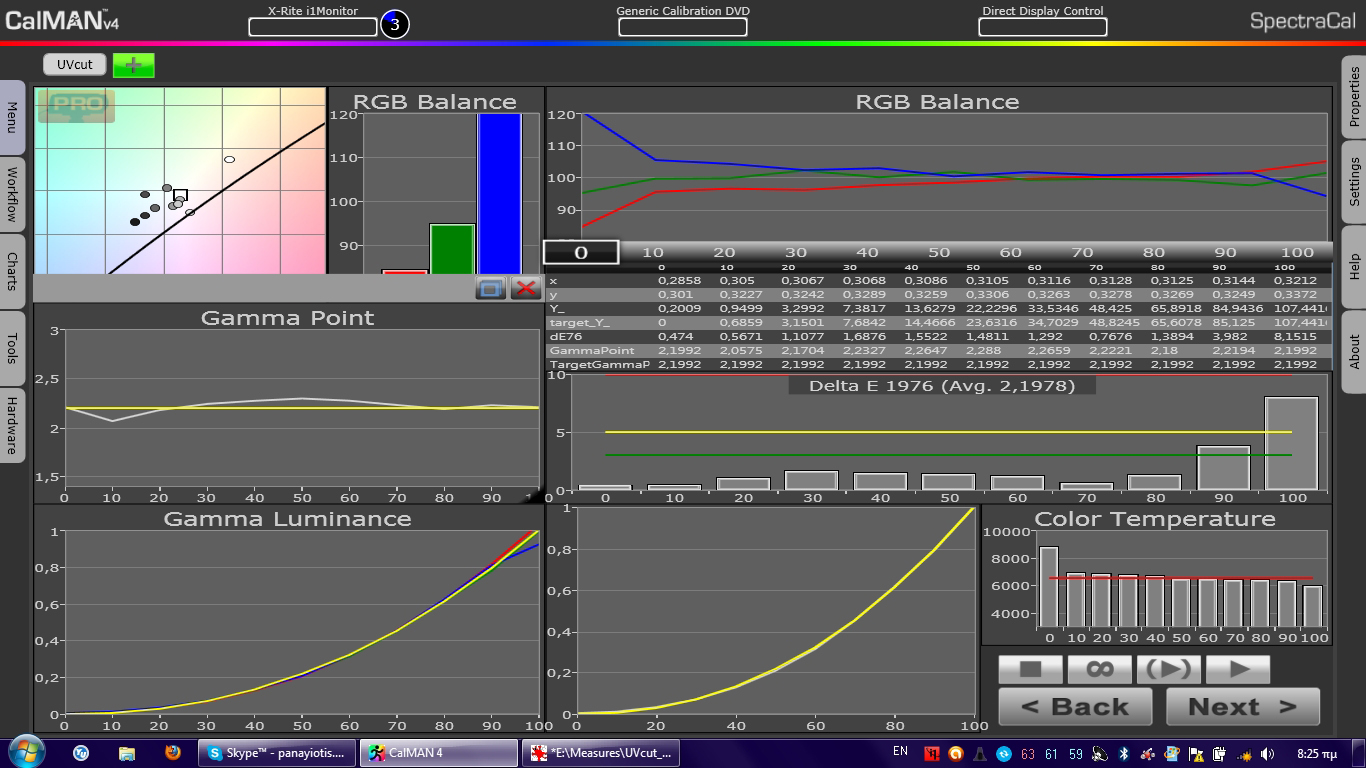
Task: Click the network signal tray icon
Action: [x=1244, y=753]
